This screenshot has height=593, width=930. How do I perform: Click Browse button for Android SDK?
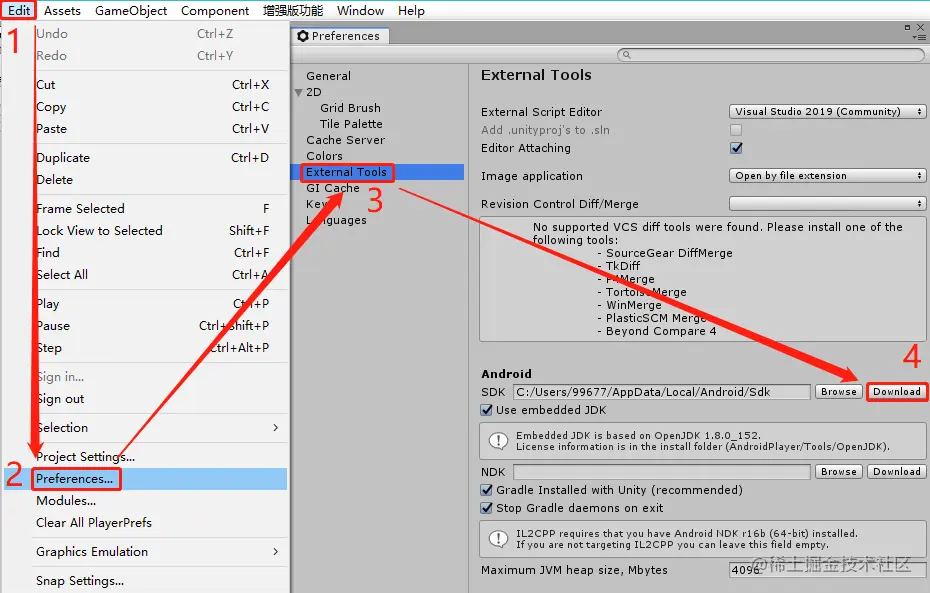click(839, 392)
